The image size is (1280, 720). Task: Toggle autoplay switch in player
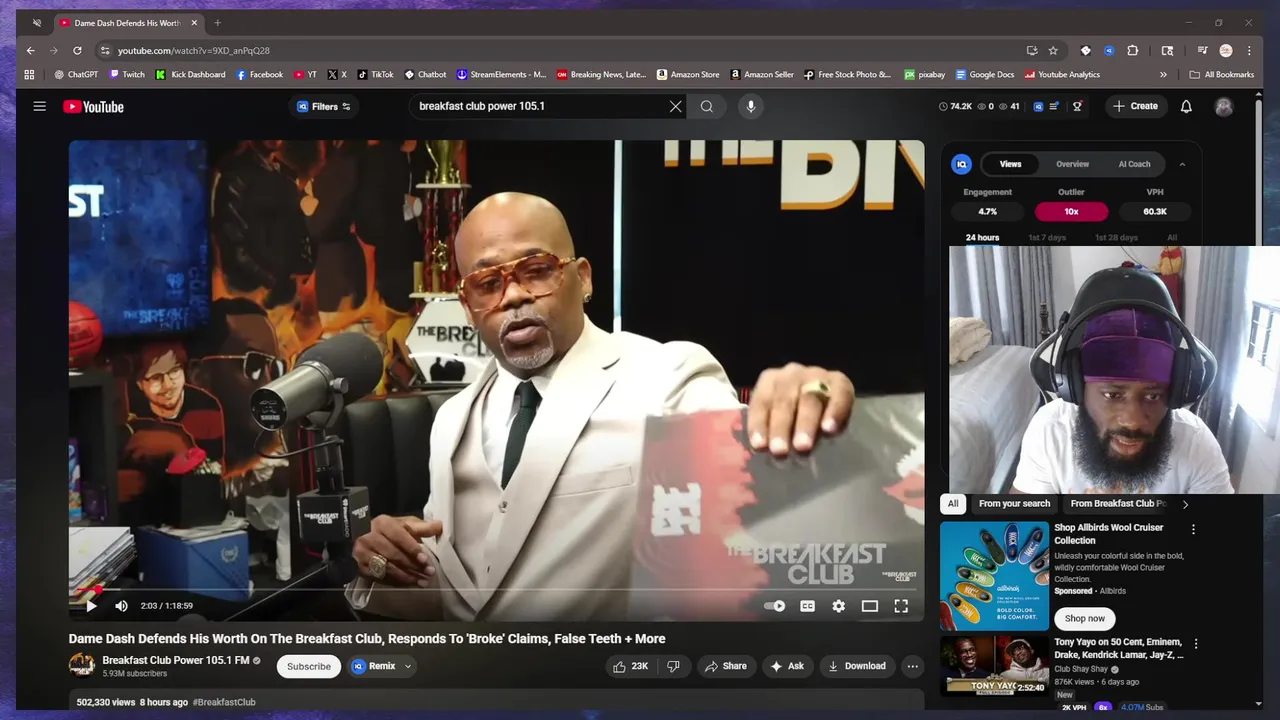click(775, 606)
